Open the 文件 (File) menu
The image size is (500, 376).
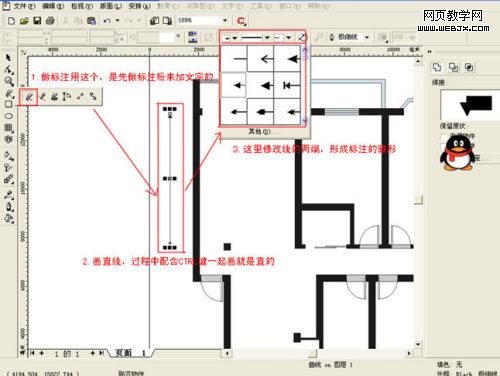[x=25, y=6]
